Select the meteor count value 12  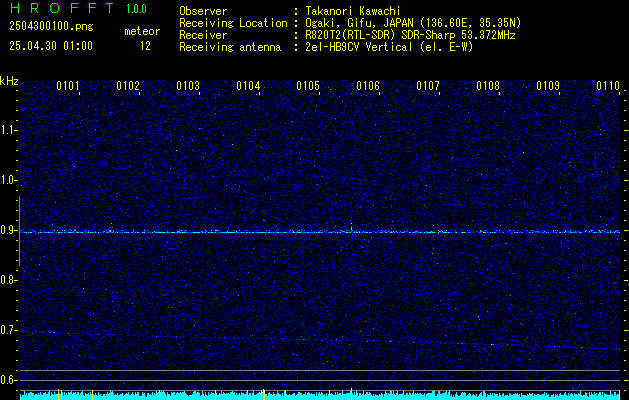(x=145, y=46)
